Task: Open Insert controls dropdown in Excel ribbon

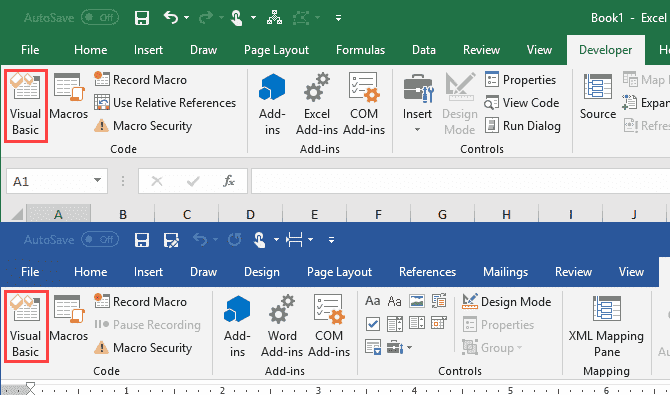Action: click(x=417, y=130)
